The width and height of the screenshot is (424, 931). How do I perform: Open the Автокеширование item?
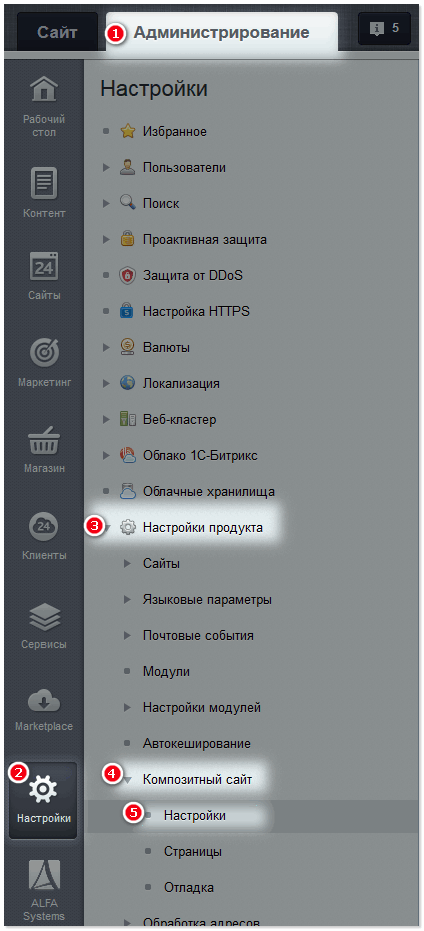click(197, 743)
